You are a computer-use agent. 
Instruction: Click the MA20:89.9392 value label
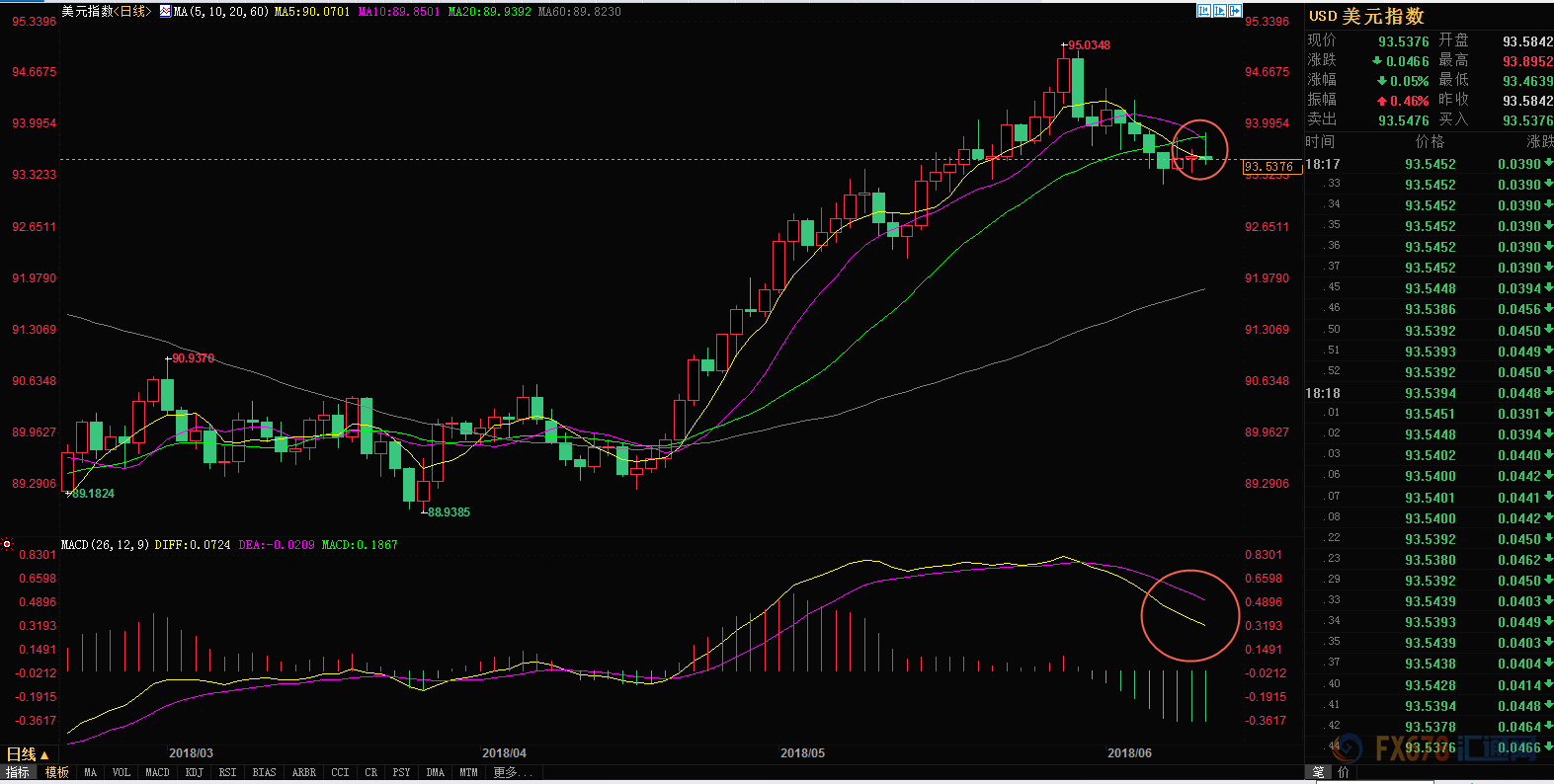pyautogui.click(x=490, y=12)
